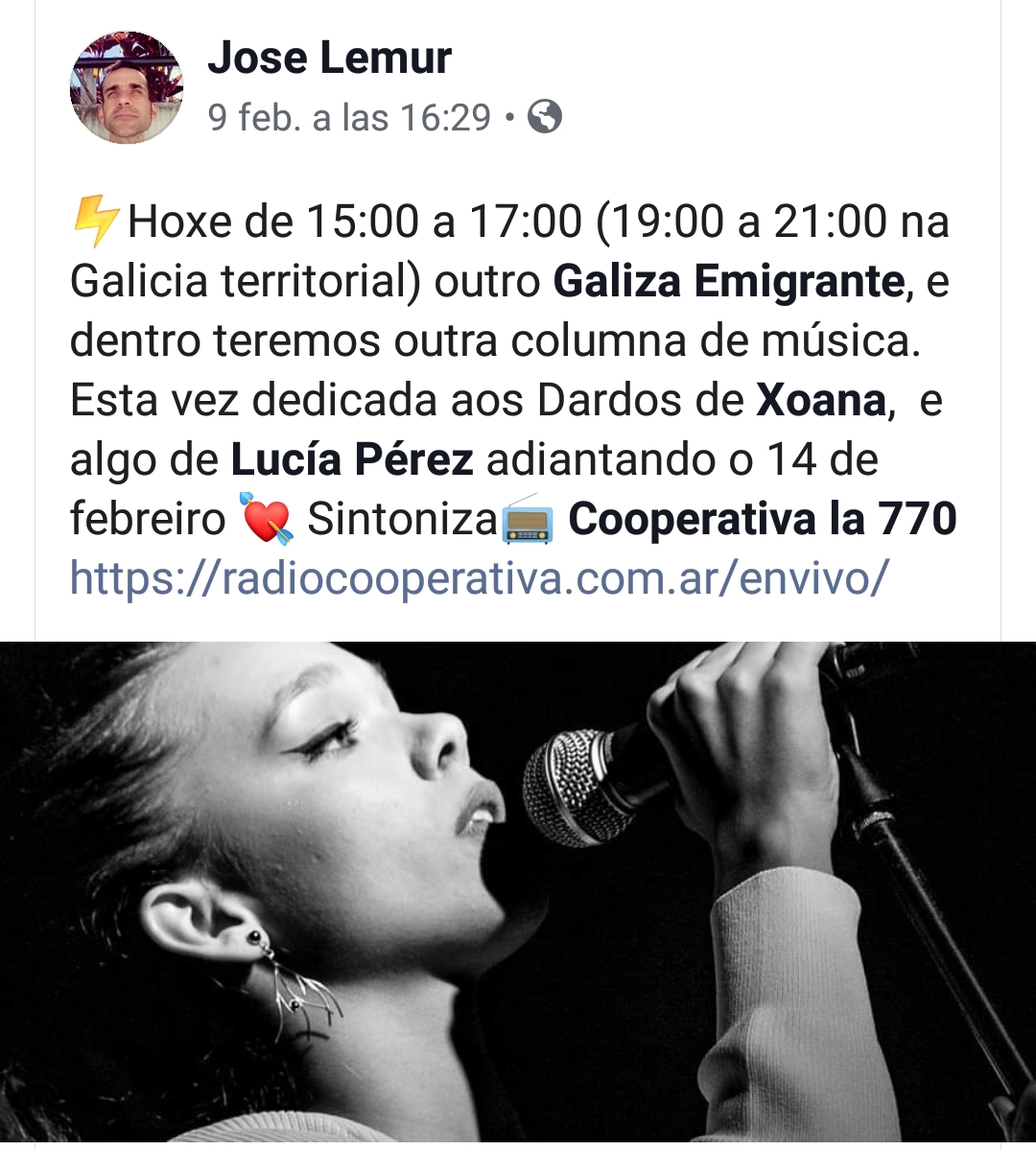Click the text Galicia territorial
This screenshot has height=1150, width=1036.
point(245,282)
